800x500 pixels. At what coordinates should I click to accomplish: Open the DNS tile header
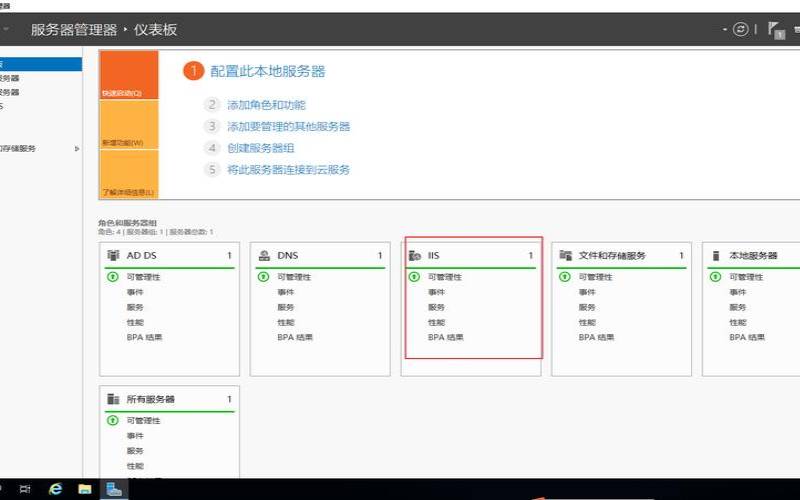coord(320,255)
